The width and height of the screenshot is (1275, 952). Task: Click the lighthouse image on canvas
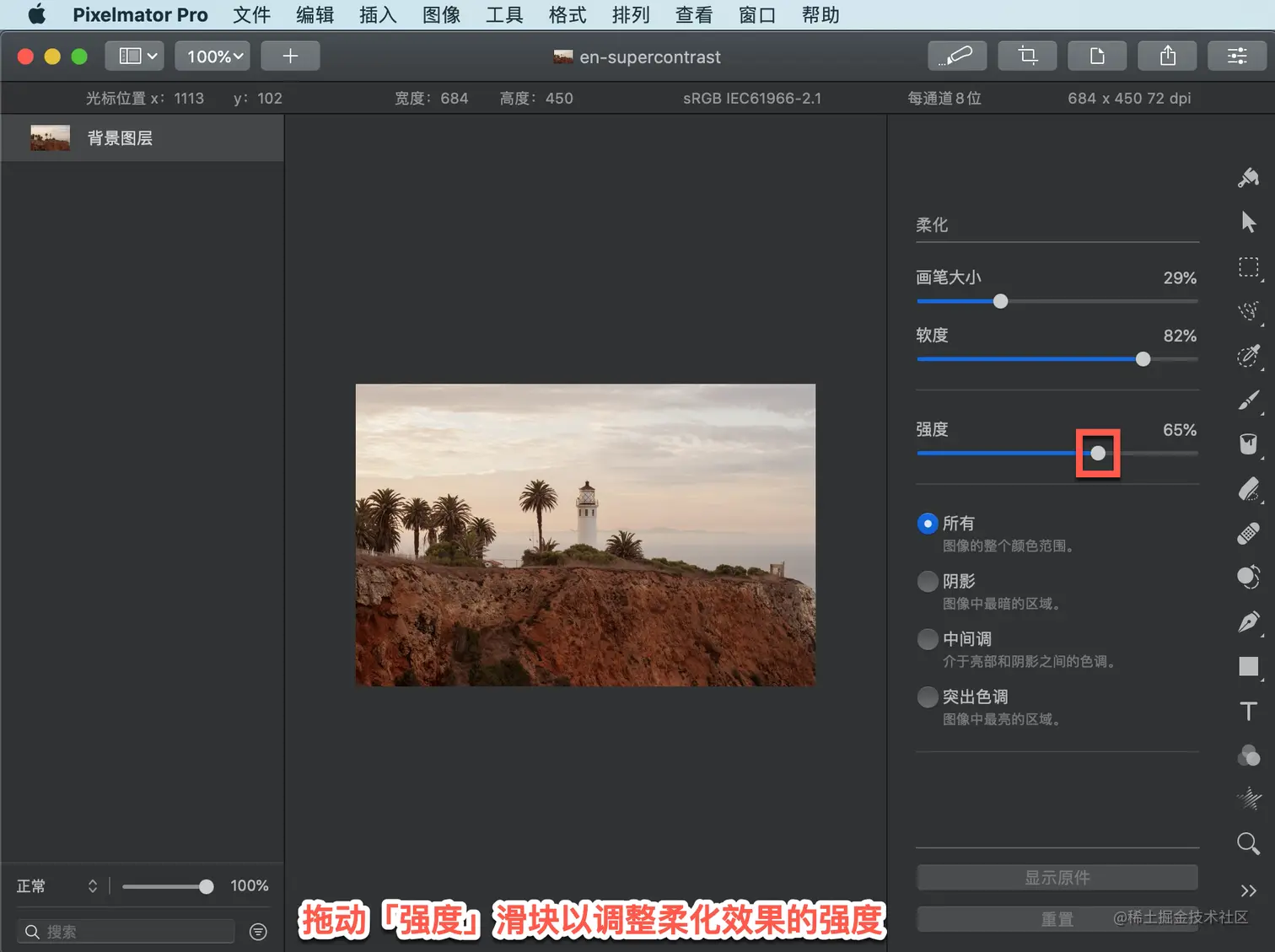[585, 535]
